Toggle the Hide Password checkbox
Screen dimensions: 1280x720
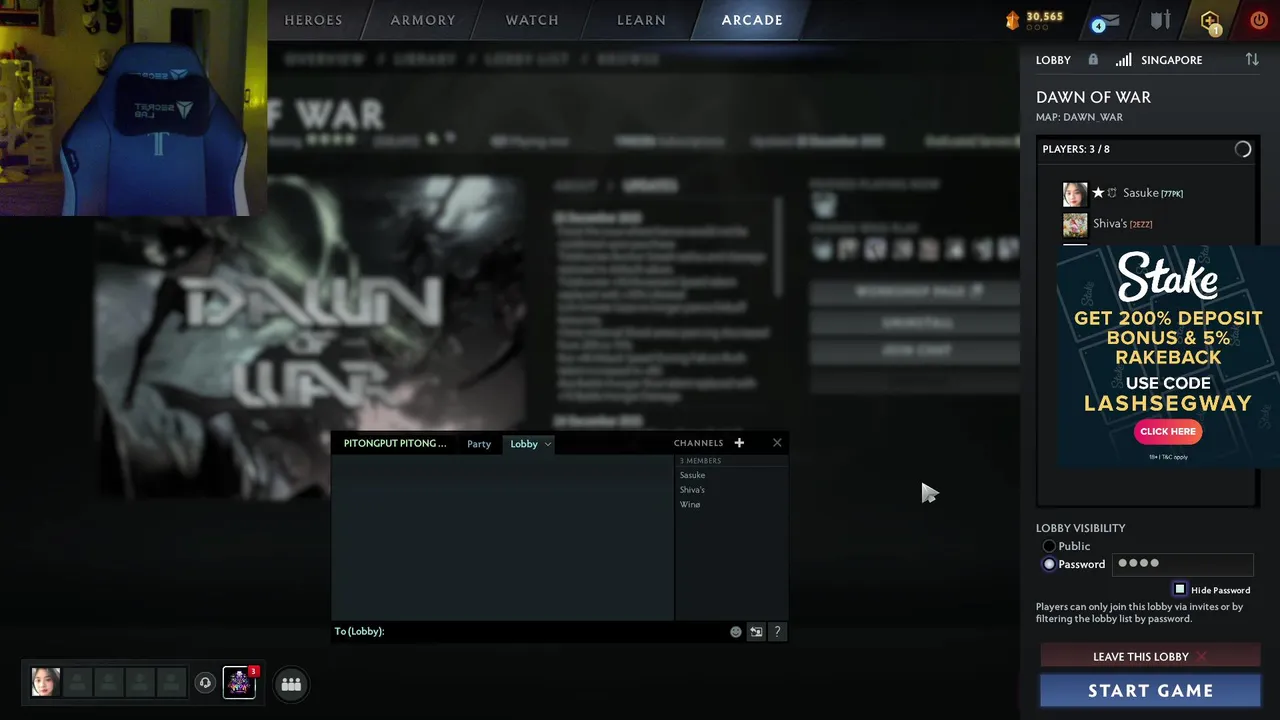pos(1180,590)
